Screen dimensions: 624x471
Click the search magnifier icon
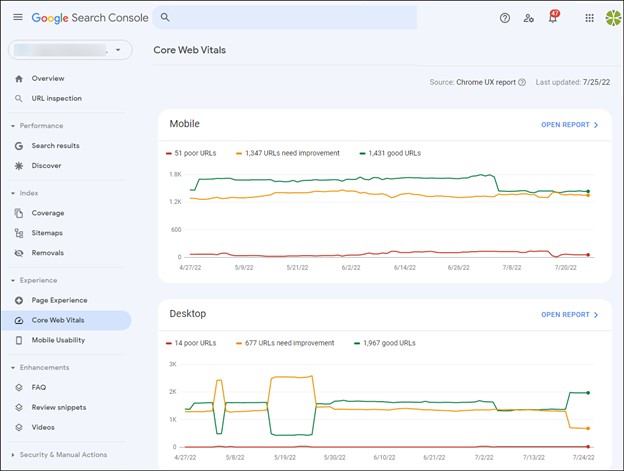tap(165, 17)
